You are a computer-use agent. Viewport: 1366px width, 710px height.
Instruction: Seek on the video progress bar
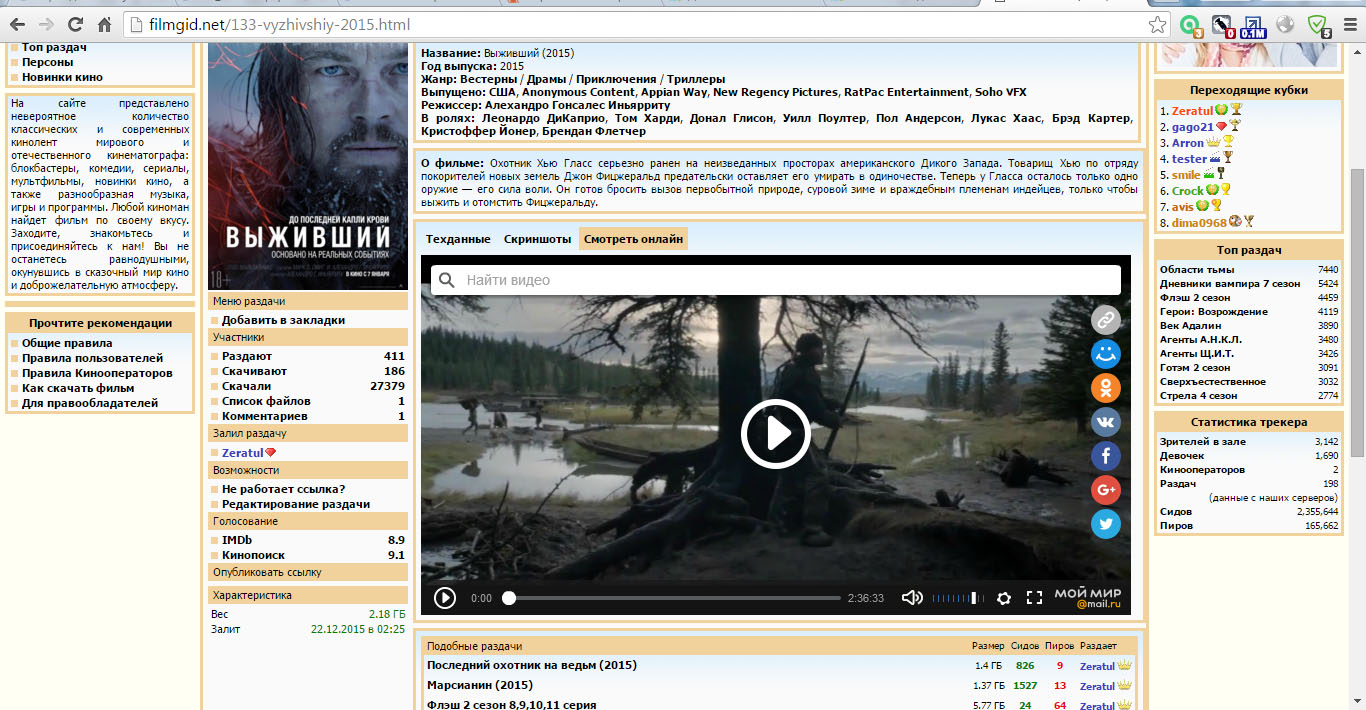click(672, 598)
